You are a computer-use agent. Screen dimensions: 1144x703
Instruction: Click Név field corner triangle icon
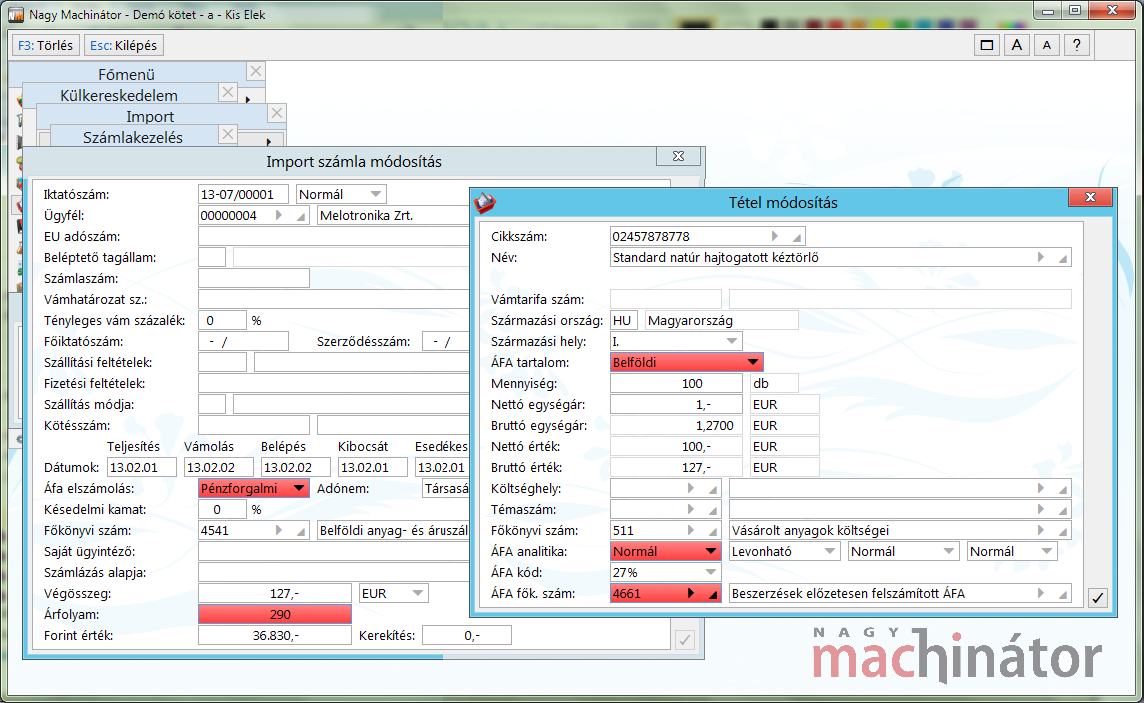coord(1063,258)
